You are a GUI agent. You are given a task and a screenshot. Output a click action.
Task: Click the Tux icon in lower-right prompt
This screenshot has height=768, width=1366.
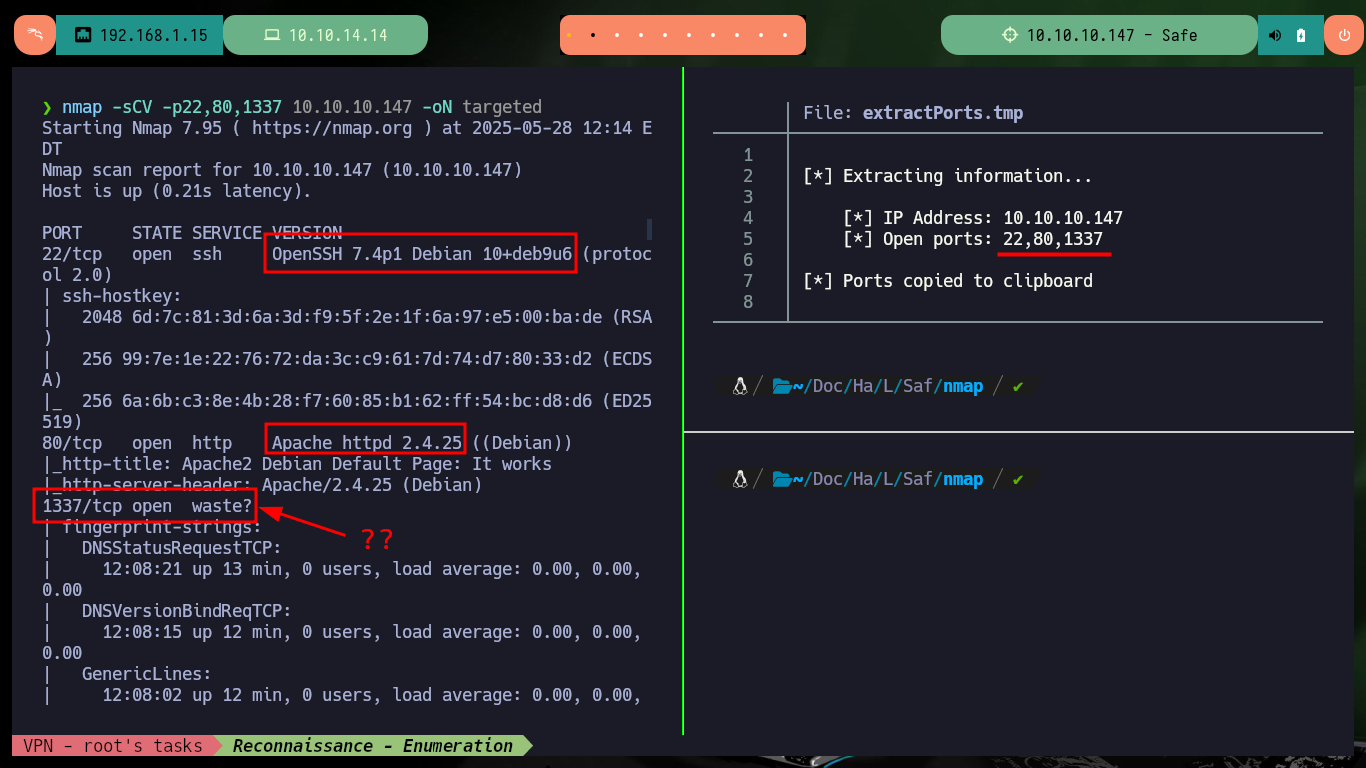(740, 479)
